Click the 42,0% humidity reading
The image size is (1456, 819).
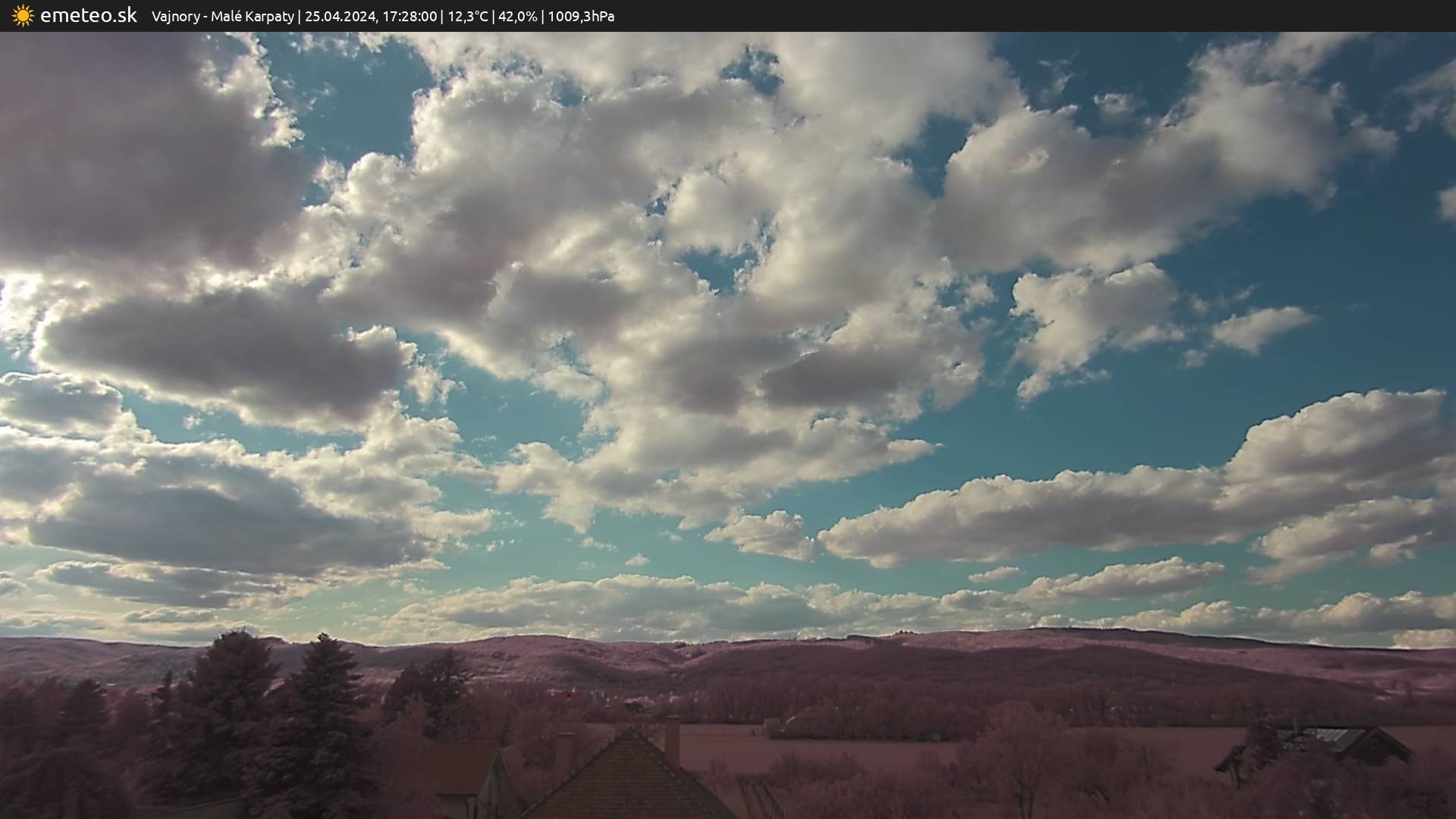[517, 16]
